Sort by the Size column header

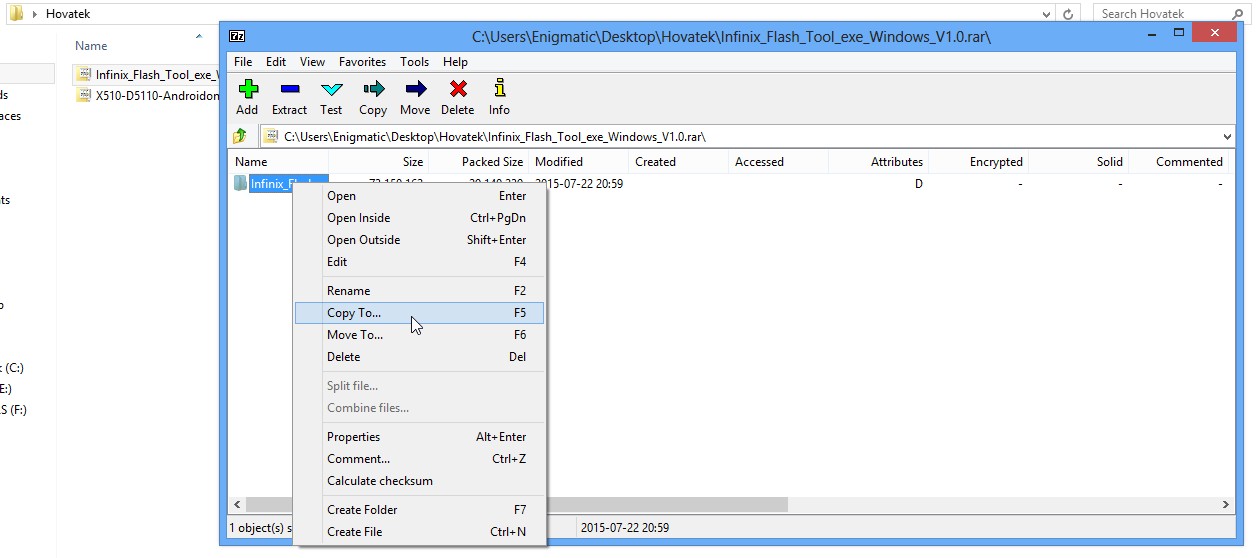click(378, 162)
